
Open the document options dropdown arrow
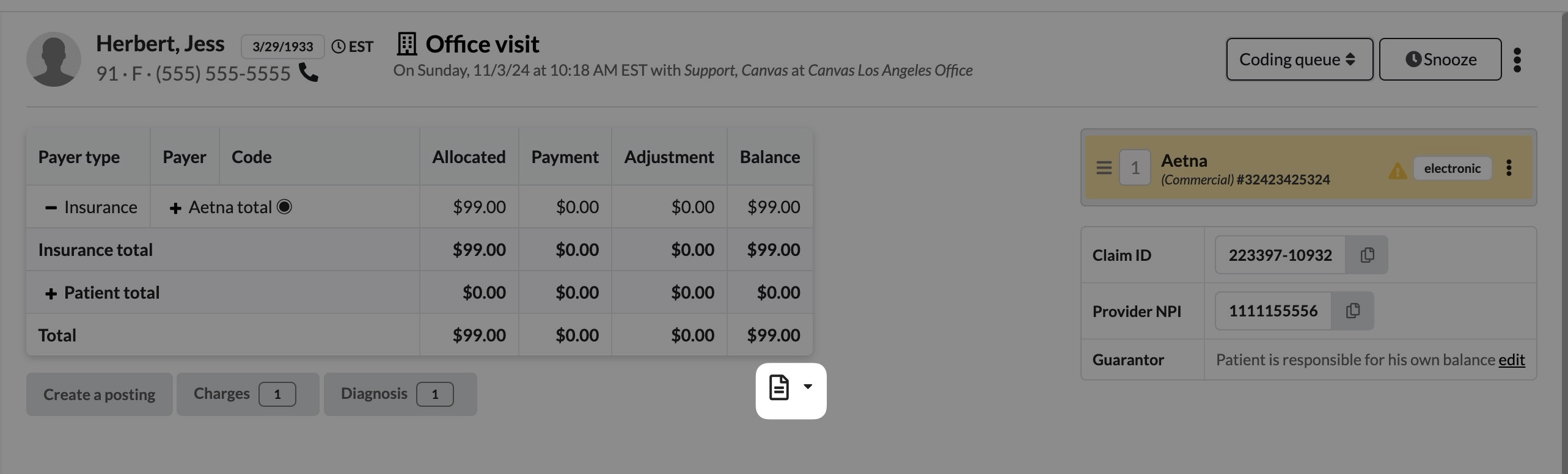coord(808,387)
